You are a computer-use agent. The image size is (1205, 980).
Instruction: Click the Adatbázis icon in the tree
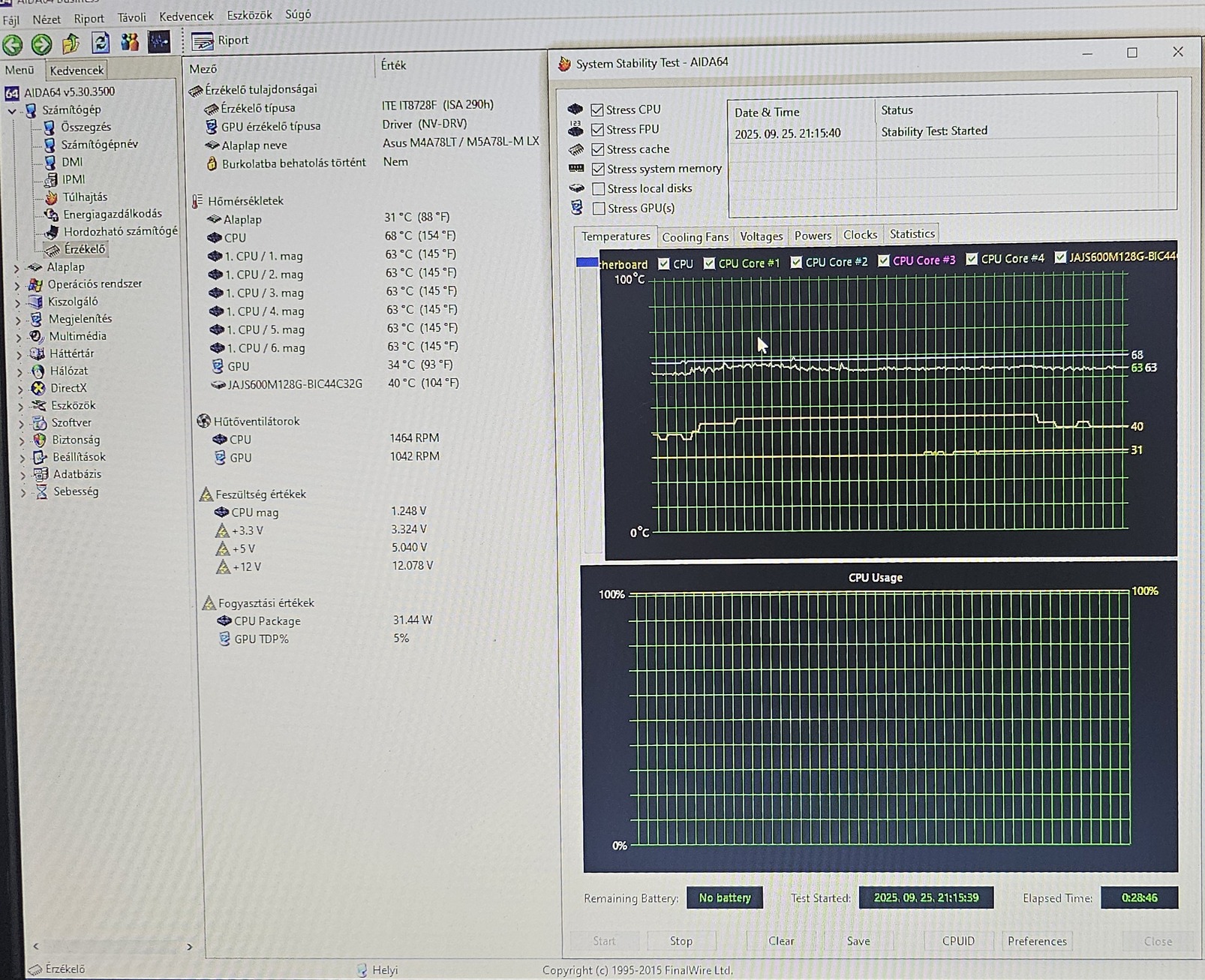point(41,474)
